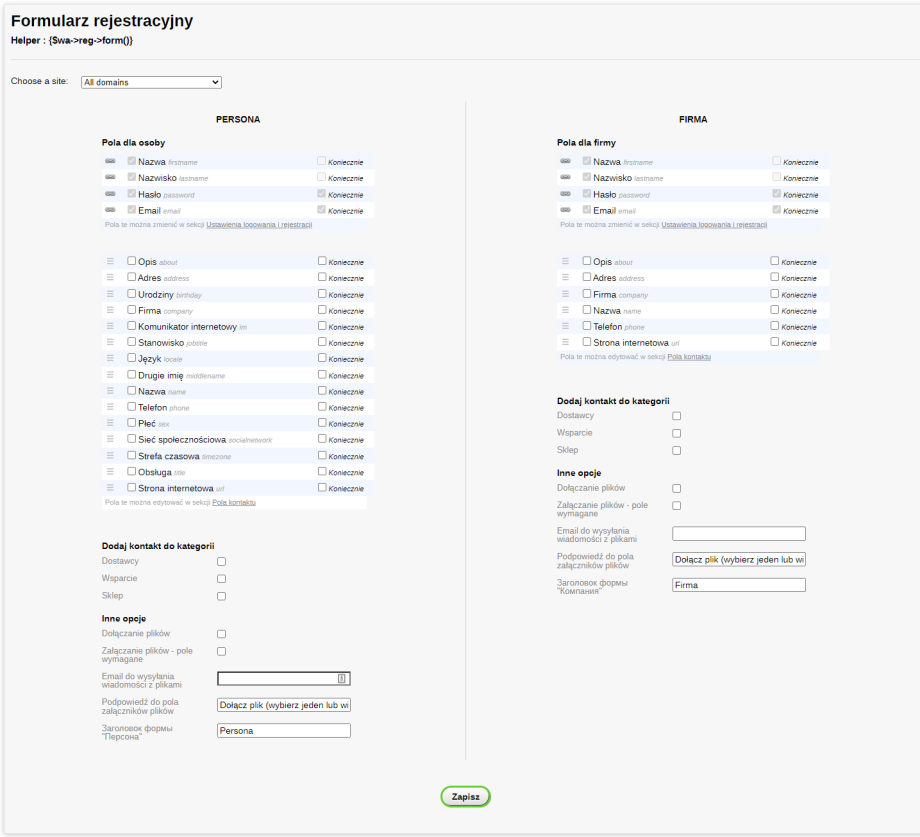The height and width of the screenshot is (837, 920).
Task: Check Dostawcy category in Persona section
Action: 222,562
